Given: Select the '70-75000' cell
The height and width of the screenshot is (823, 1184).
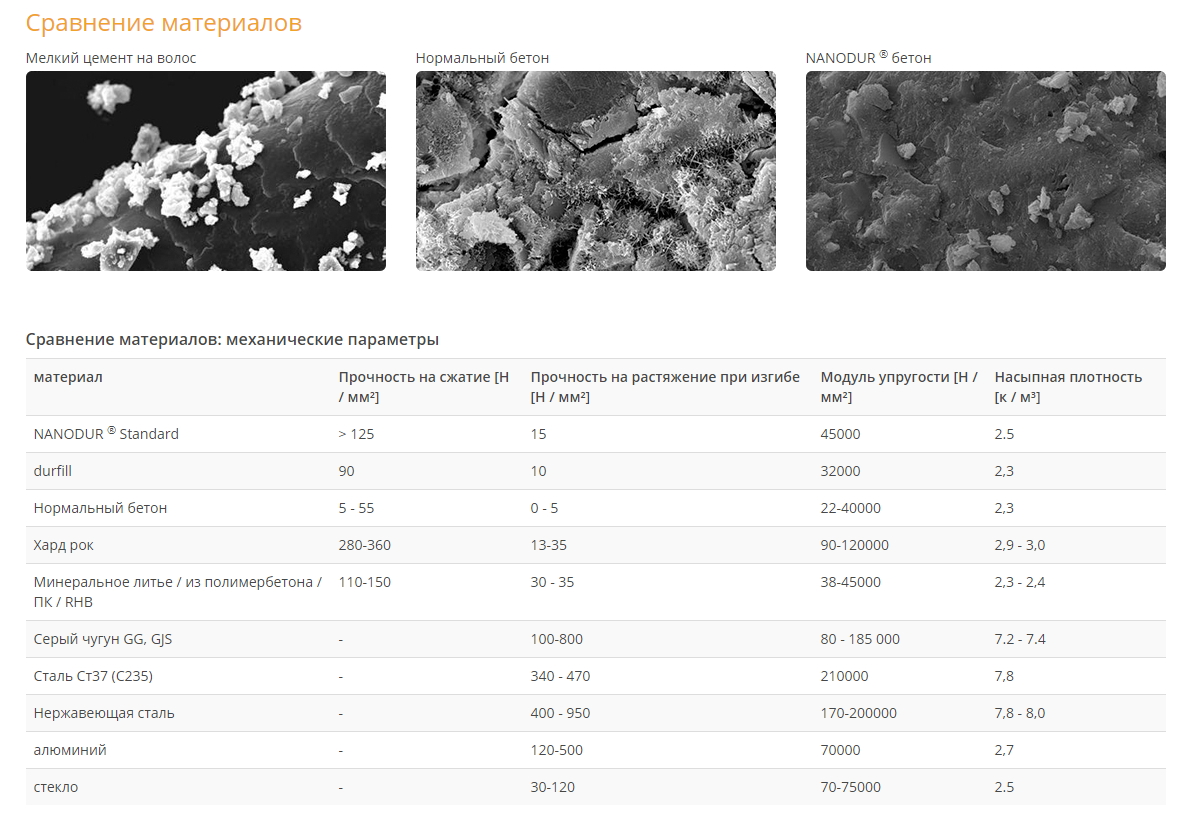Looking at the screenshot, I should pyautogui.click(x=850, y=787).
